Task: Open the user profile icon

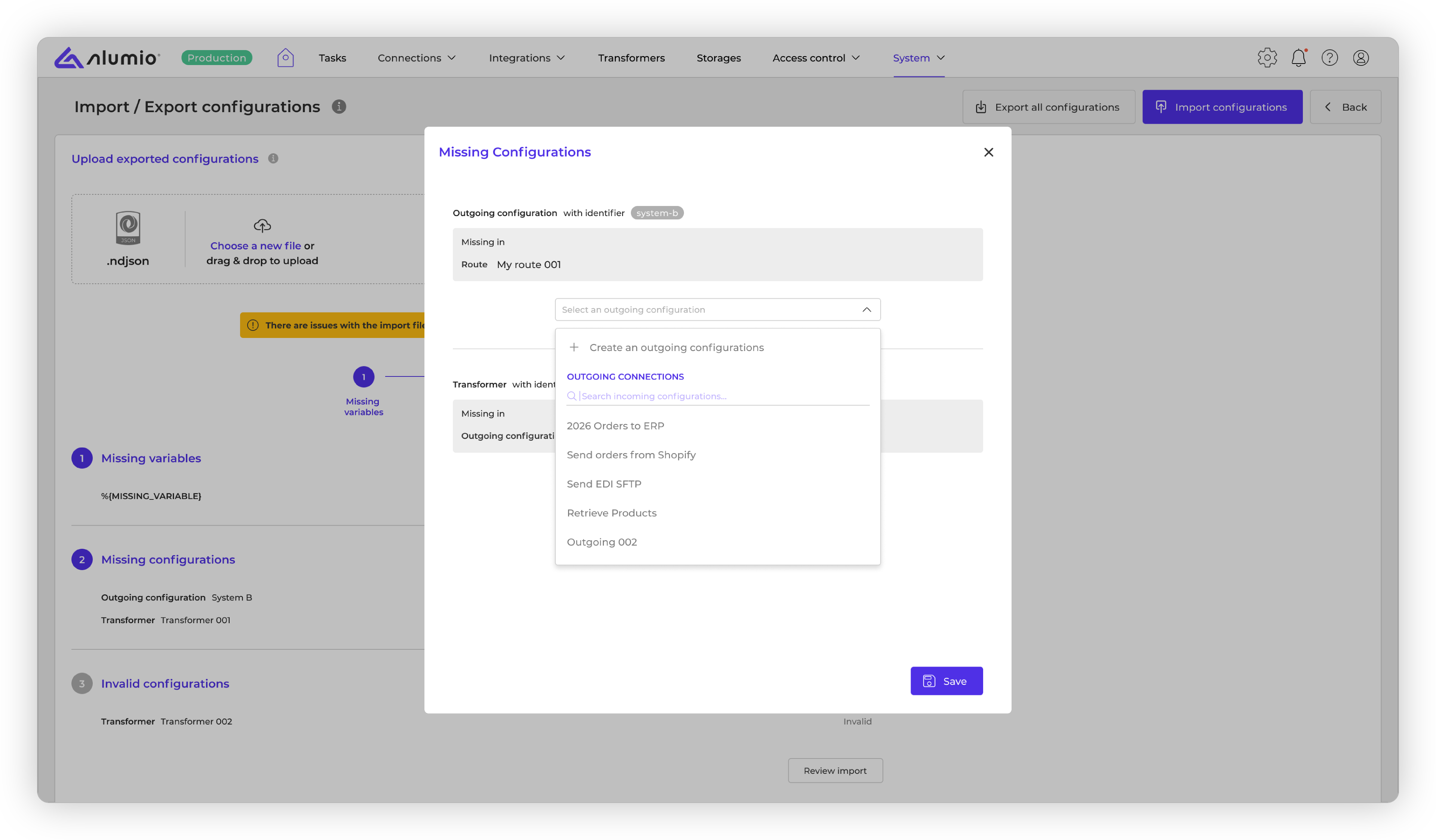Action: click(x=1361, y=58)
